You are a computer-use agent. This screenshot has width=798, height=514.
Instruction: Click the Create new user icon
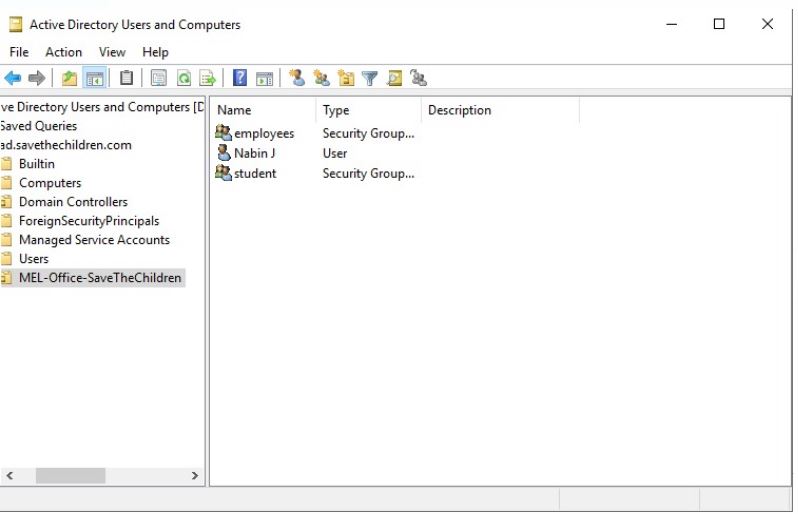[x=297, y=78]
